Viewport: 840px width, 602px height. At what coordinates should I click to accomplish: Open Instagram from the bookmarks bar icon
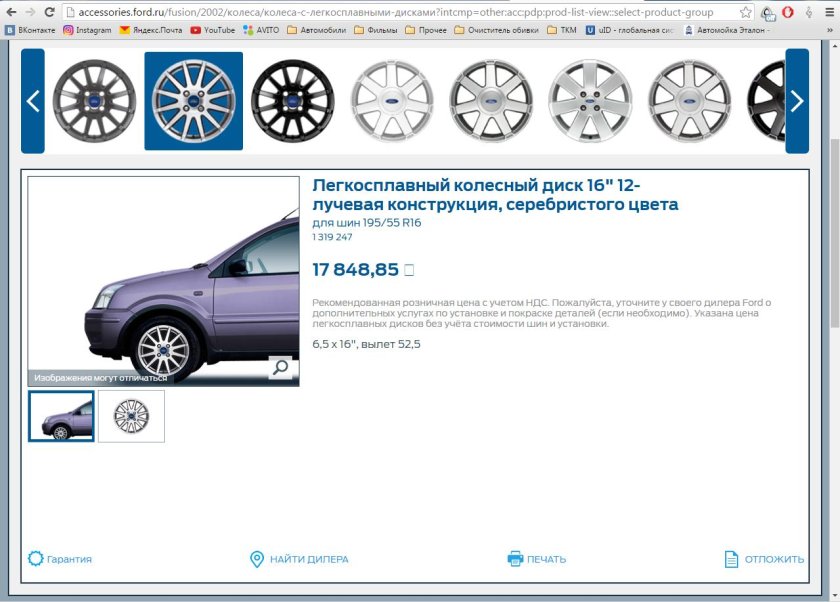[67, 31]
